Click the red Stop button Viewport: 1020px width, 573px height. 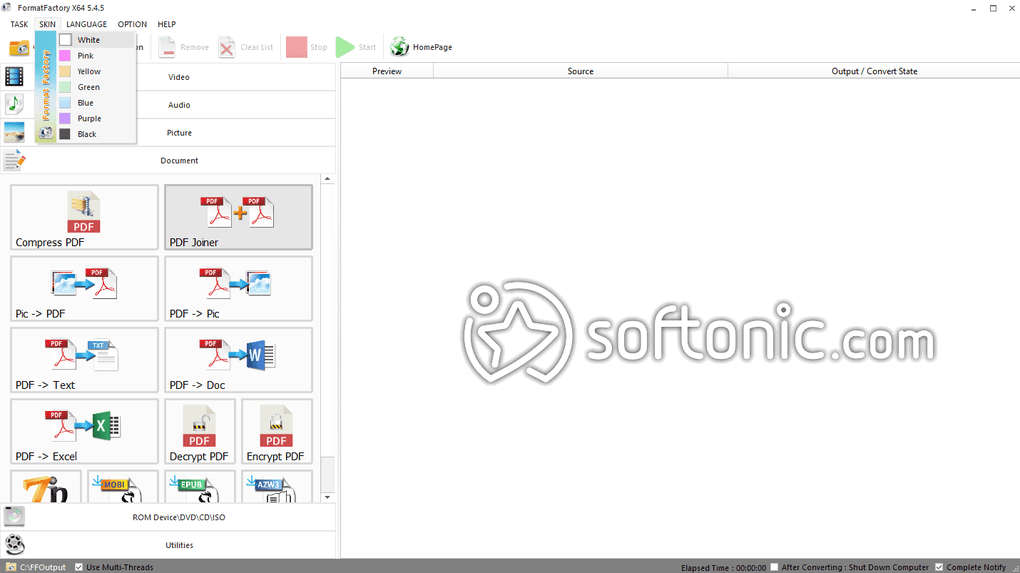click(x=296, y=47)
